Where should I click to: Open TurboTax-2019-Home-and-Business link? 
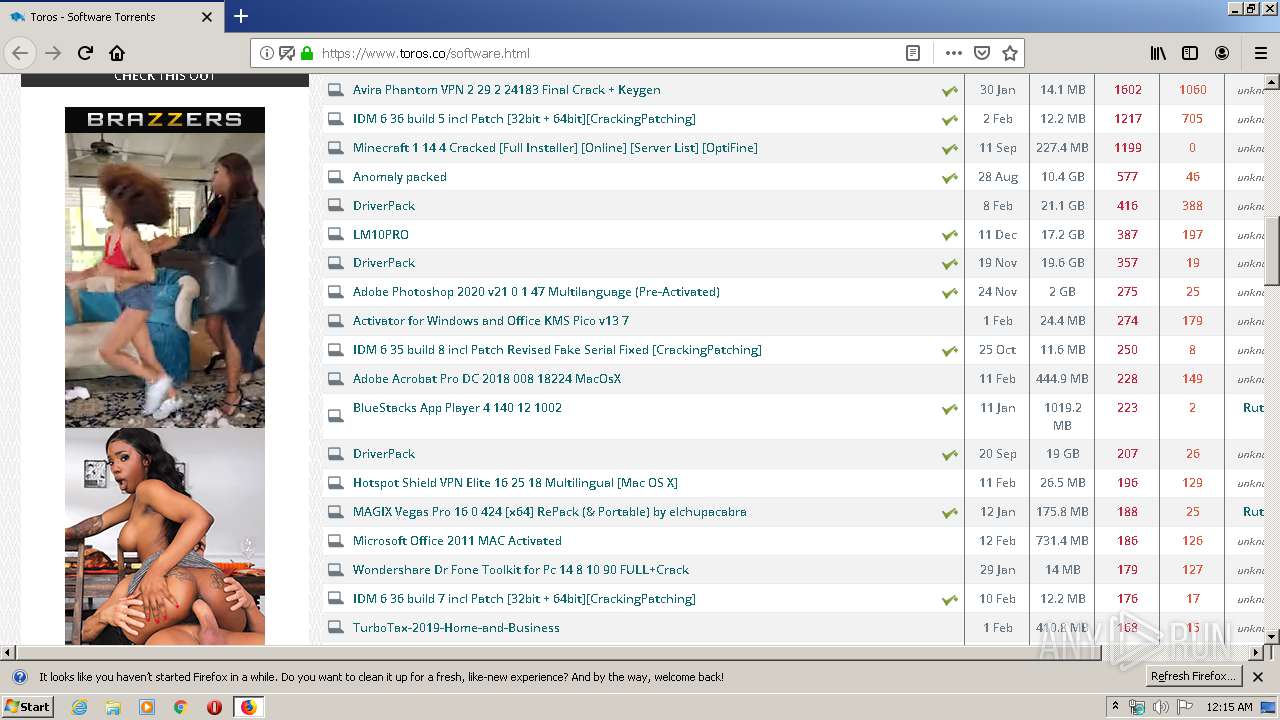(456, 628)
